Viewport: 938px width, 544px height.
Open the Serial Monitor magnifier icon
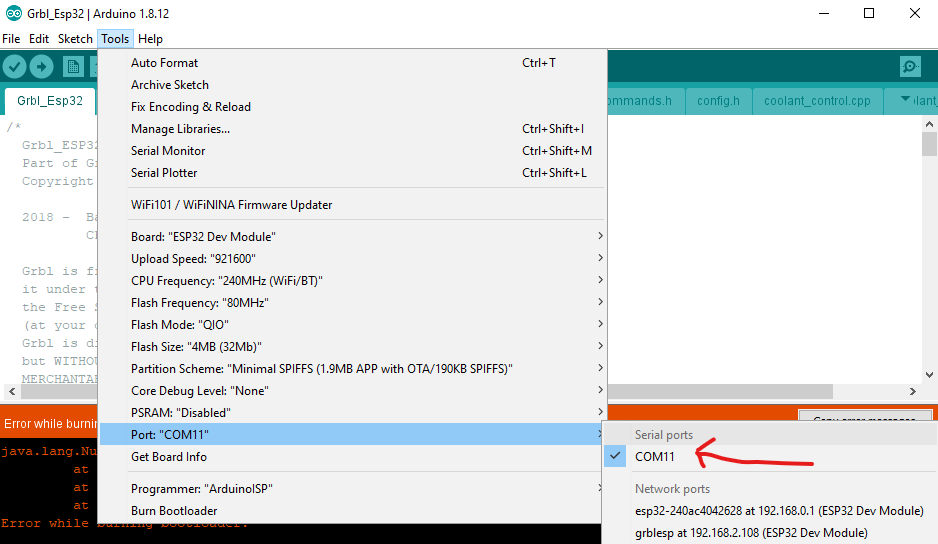[x=910, y=66]
